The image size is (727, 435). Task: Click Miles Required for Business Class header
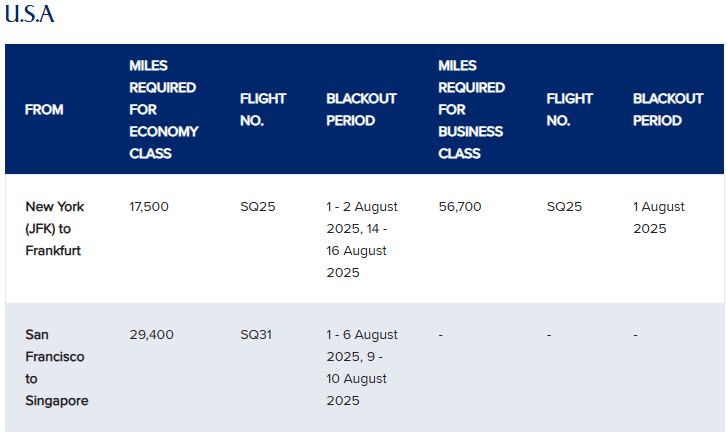coord(472,109)
